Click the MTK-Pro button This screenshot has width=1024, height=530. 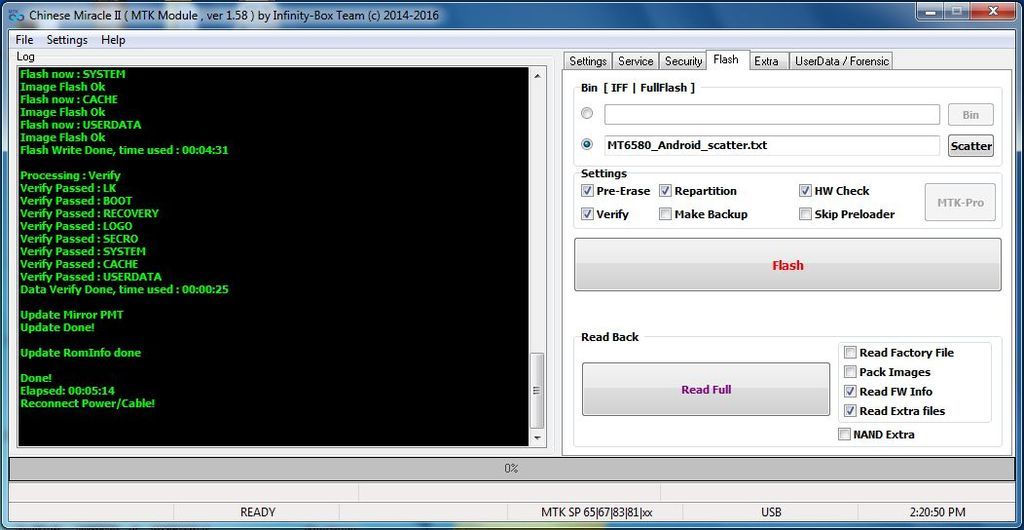coord(960,203)
